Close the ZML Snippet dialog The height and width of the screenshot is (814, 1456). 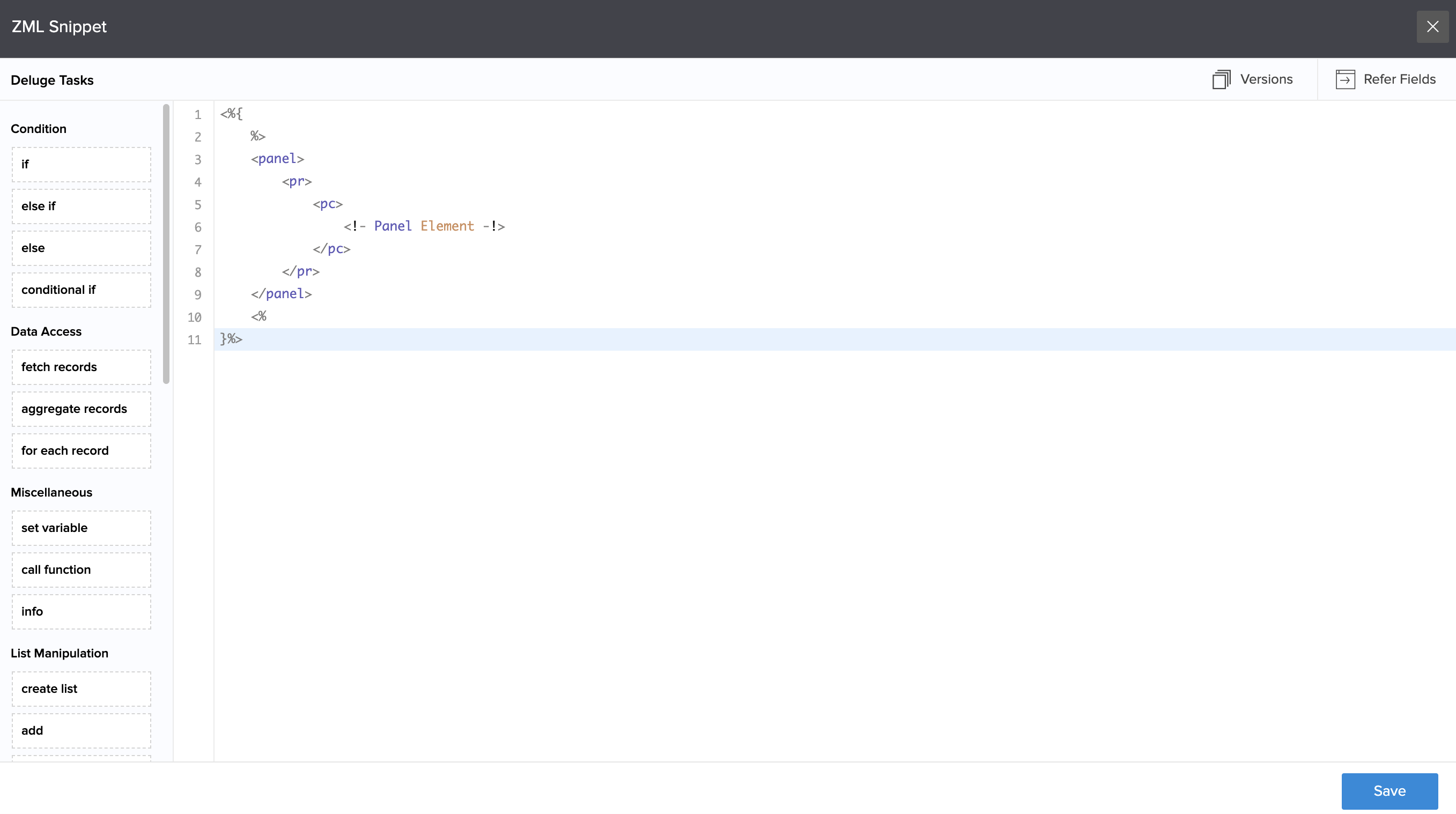(1432, 27)
